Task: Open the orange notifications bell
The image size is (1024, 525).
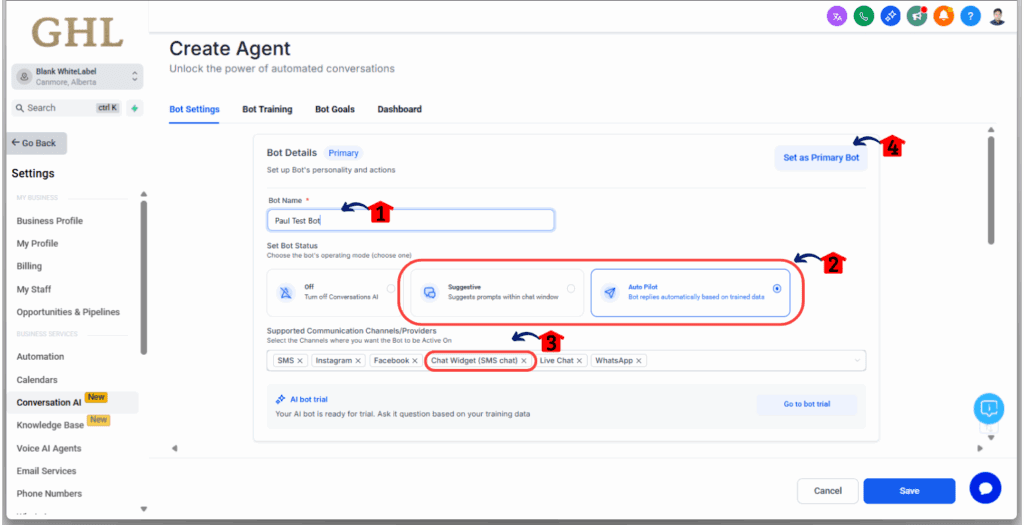Action: [944, 17]
